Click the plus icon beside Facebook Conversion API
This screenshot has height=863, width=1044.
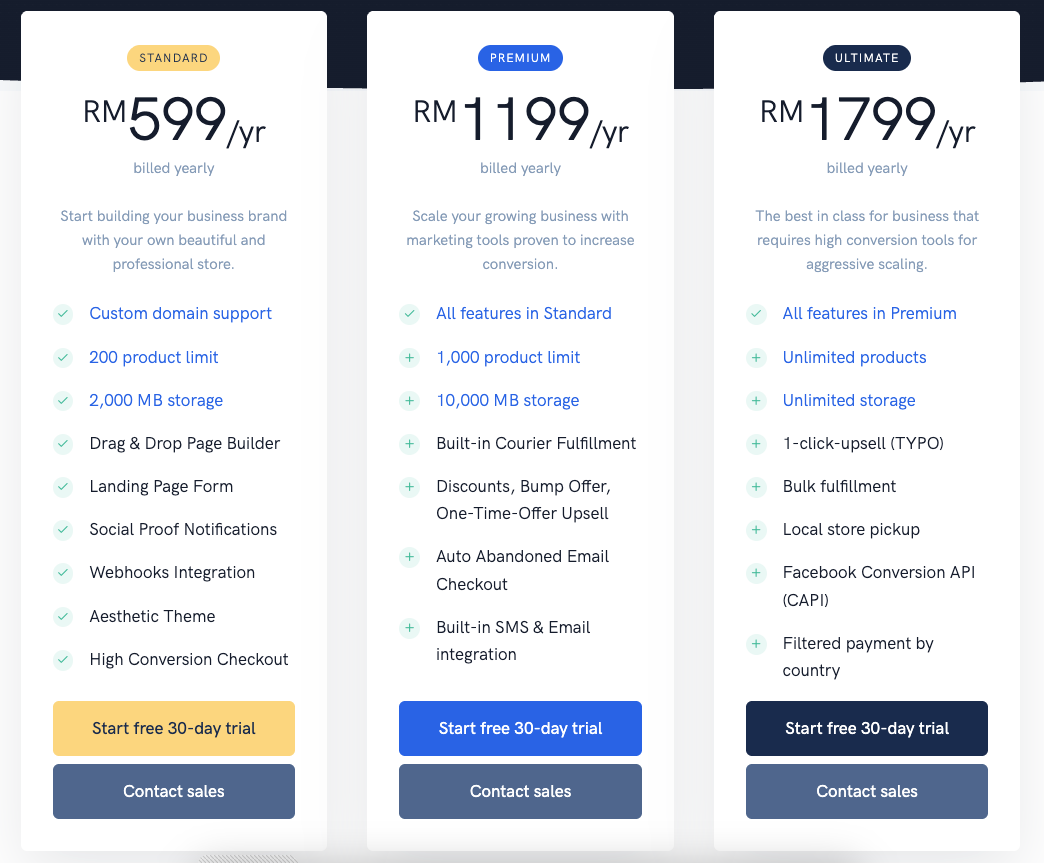click(756, 573)
